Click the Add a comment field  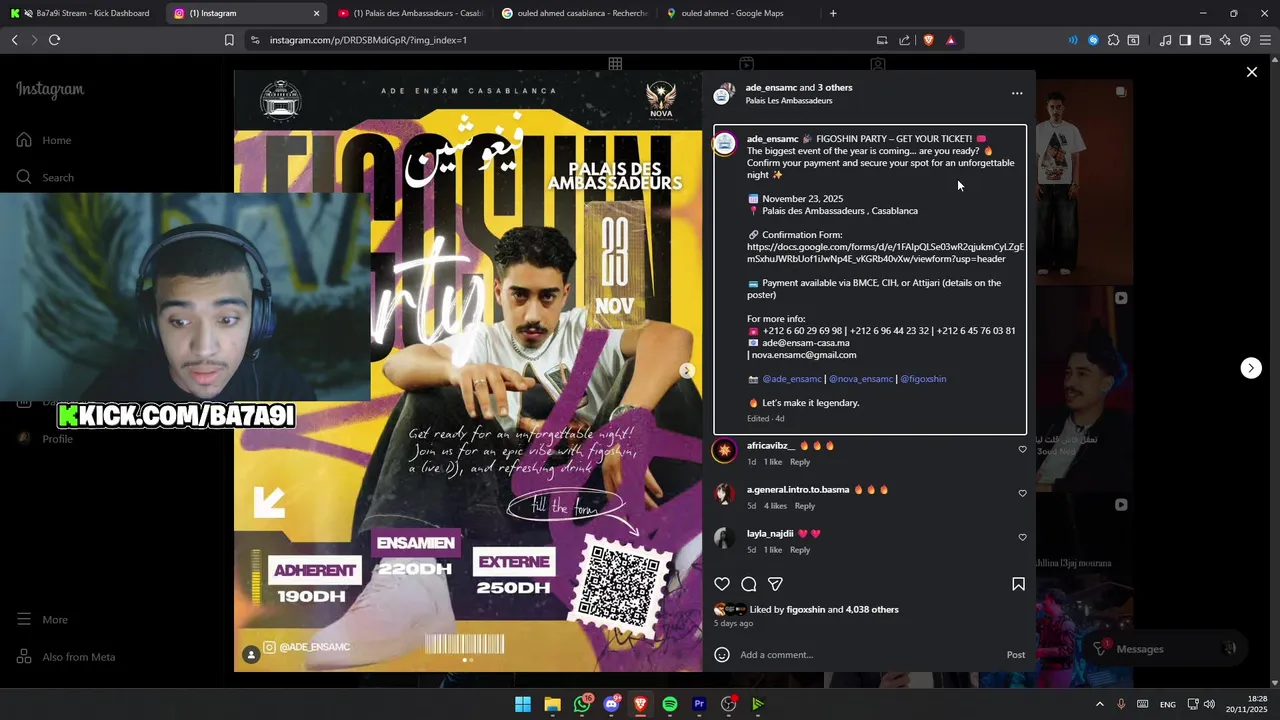[868, 655]
